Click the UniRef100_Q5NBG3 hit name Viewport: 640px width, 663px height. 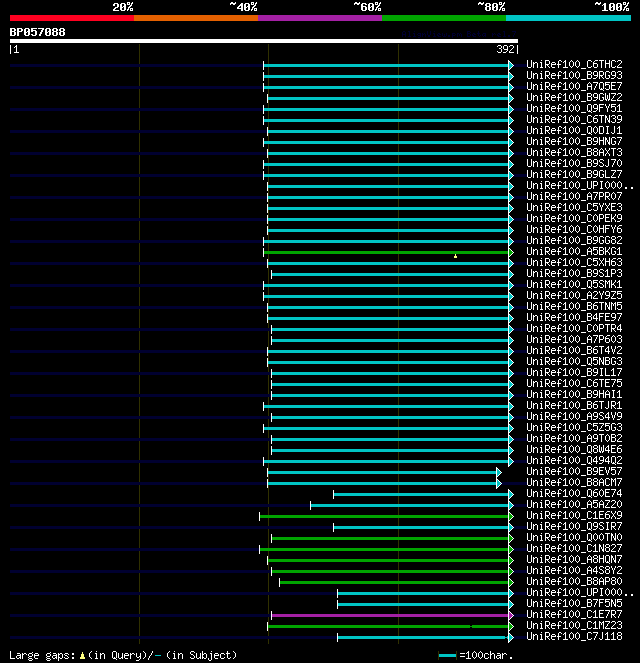point(574,361)
